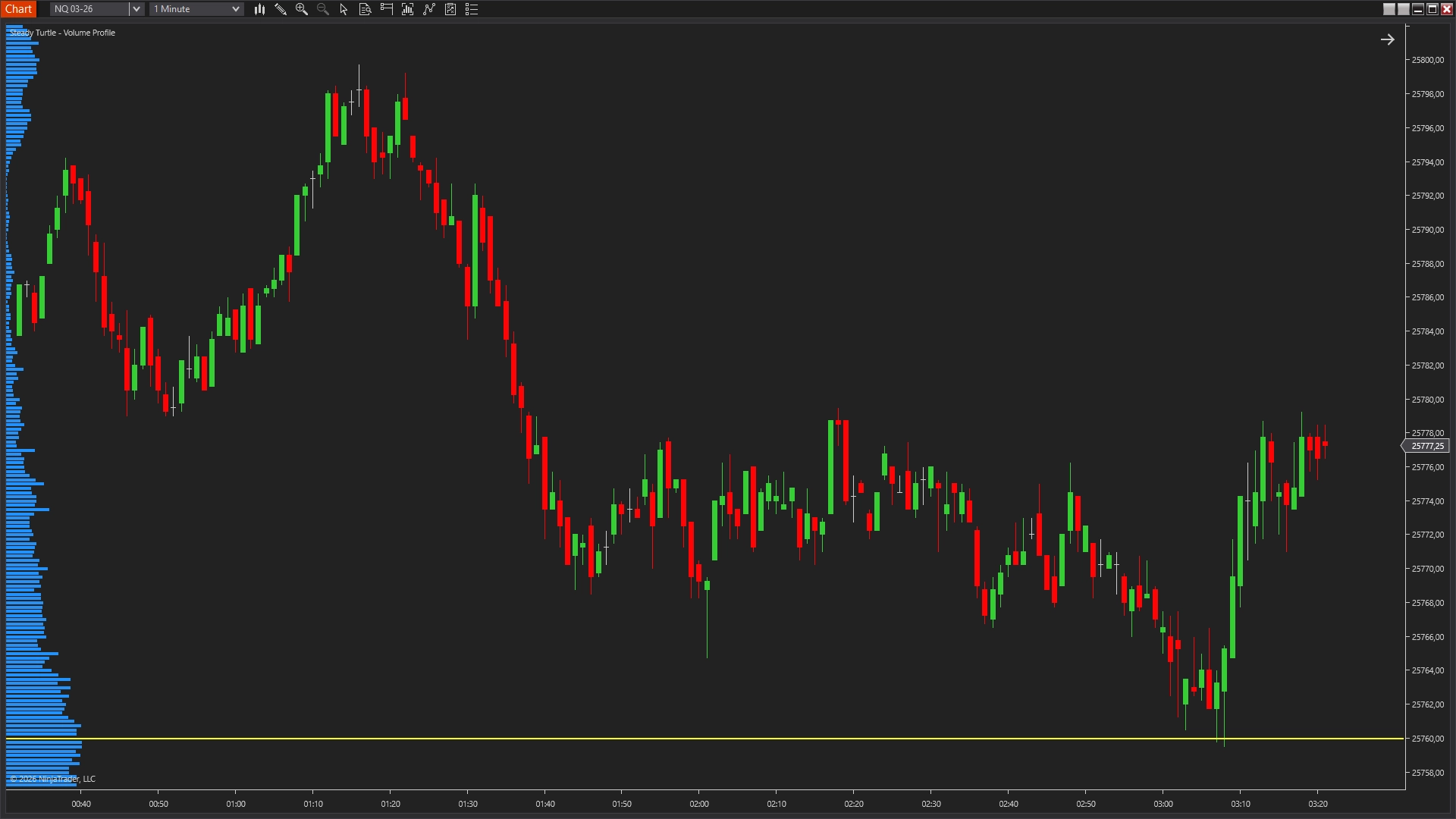This screenshot has width=1456, height=819.
Task: Click the arrow scroll-to-latest icon near top right
Action: (1388, 39)
